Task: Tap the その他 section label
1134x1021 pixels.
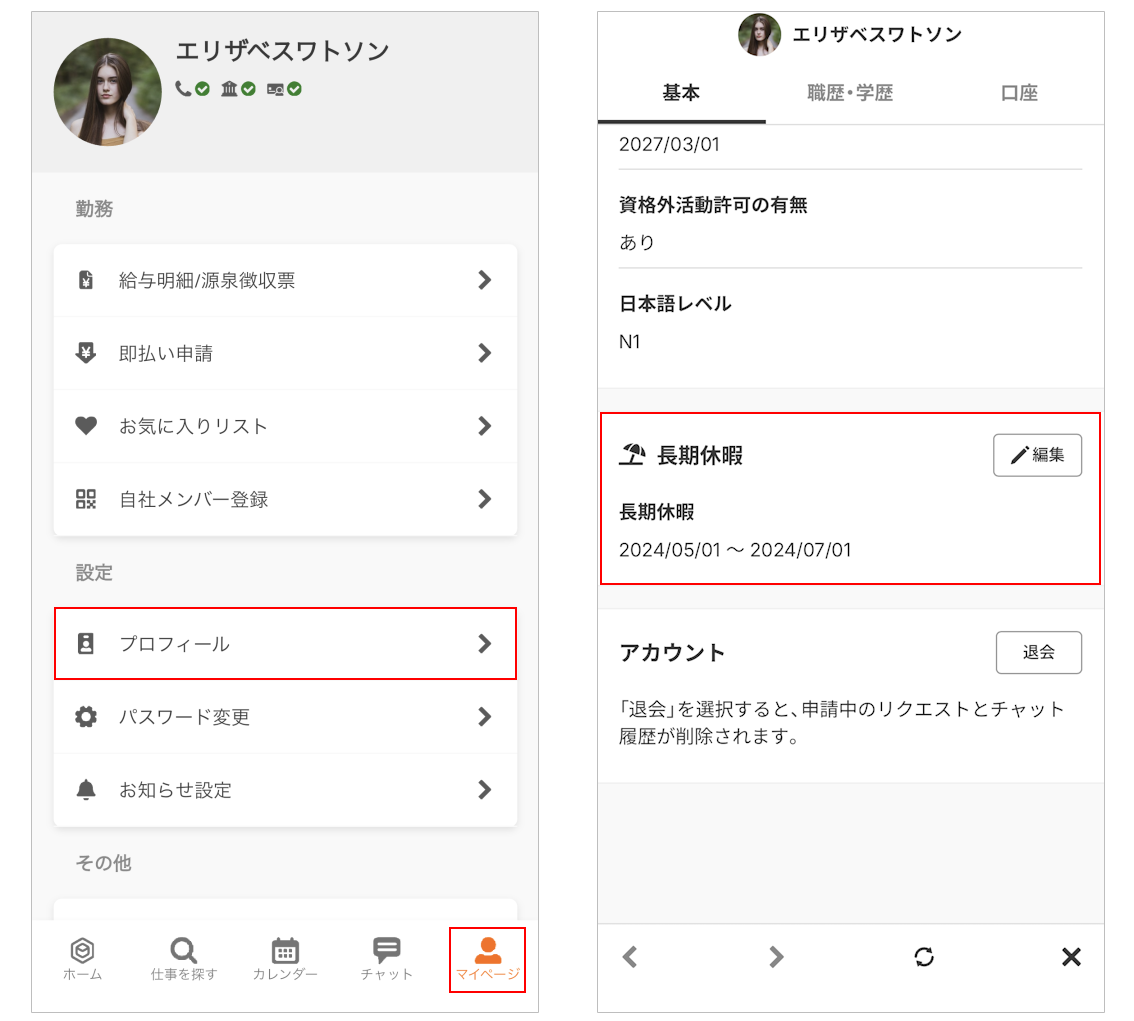Action: point(103,863)
